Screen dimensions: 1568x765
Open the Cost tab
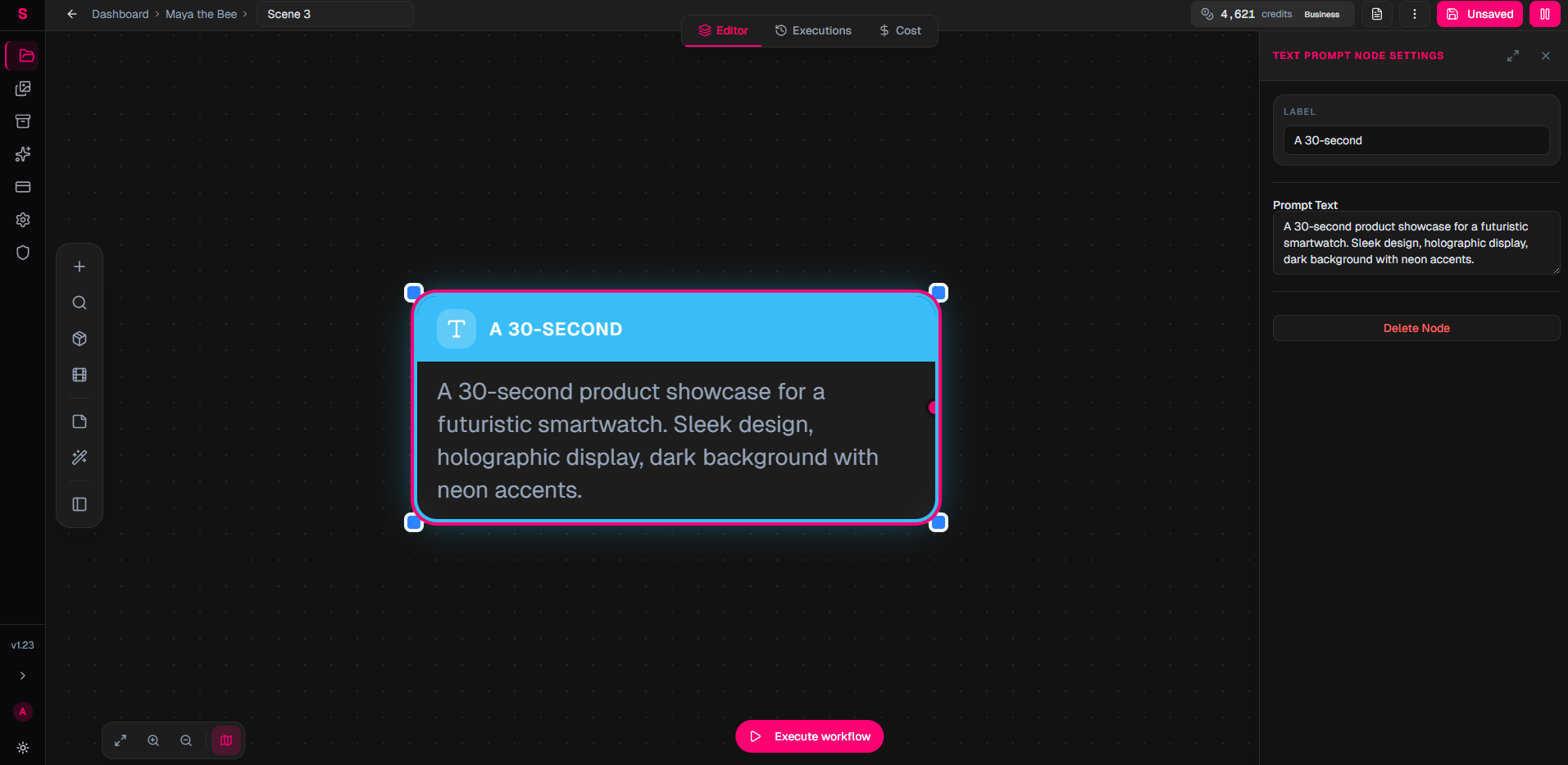point(900,30)
